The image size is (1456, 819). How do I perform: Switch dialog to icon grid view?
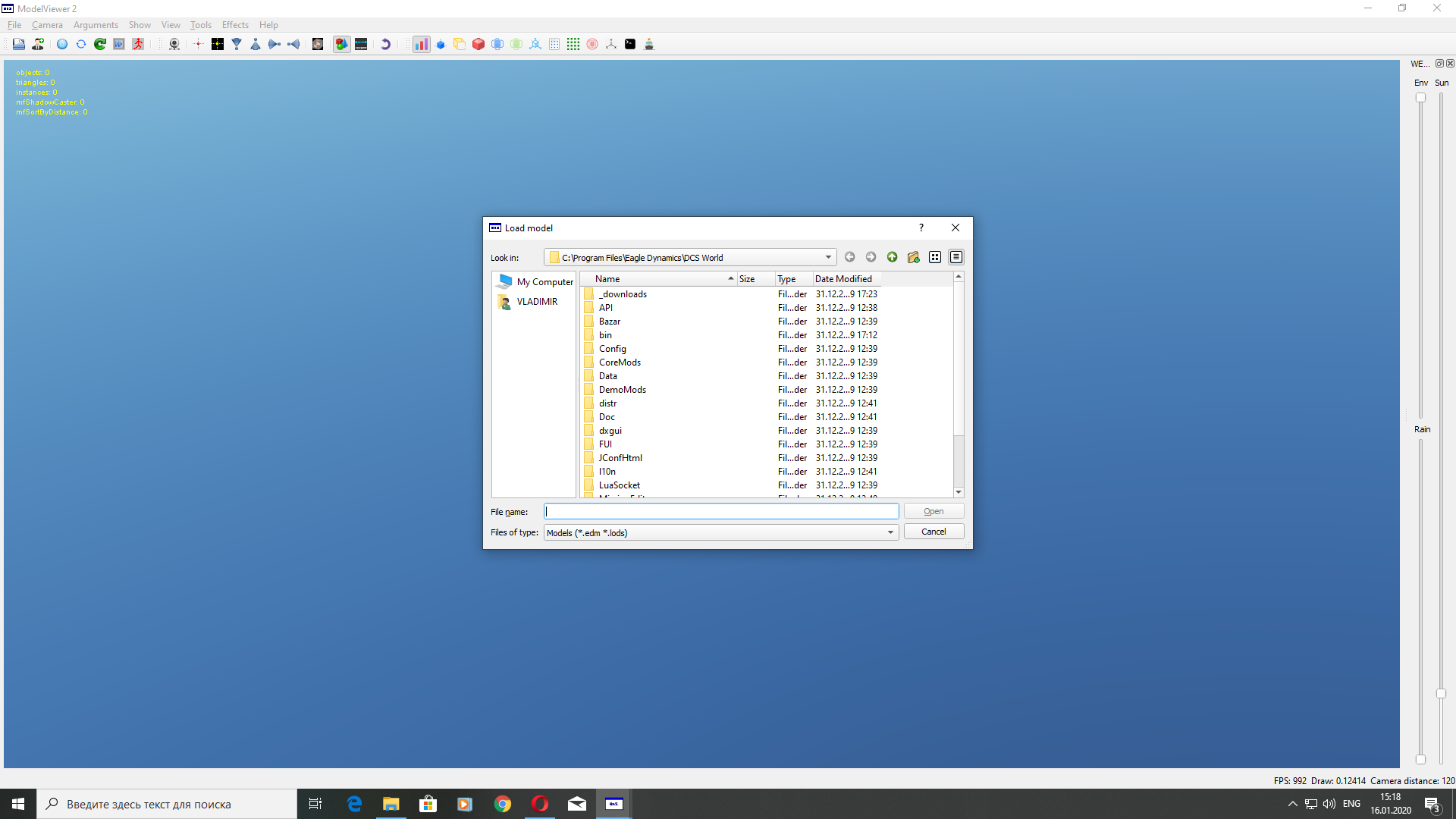(x=935, y=257)
